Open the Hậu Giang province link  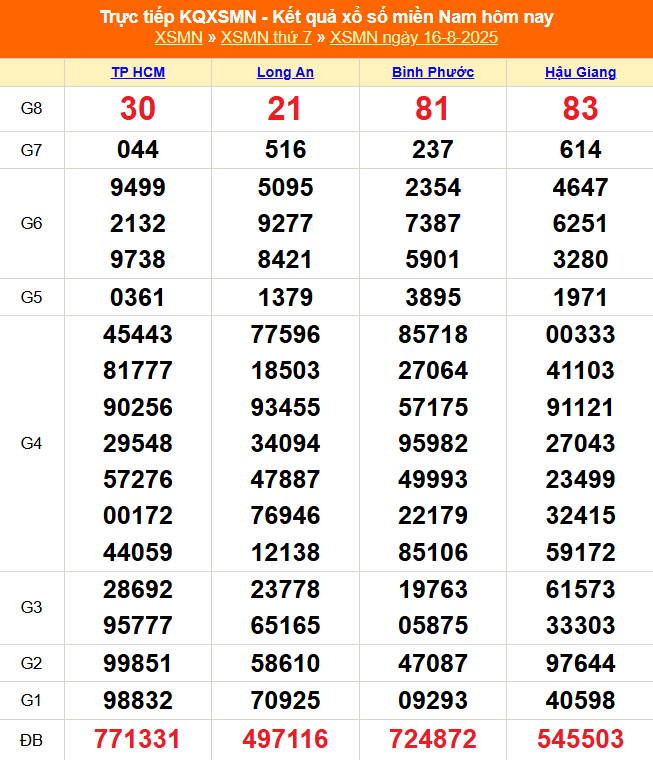pyautogui.click(x=580, y=72)
